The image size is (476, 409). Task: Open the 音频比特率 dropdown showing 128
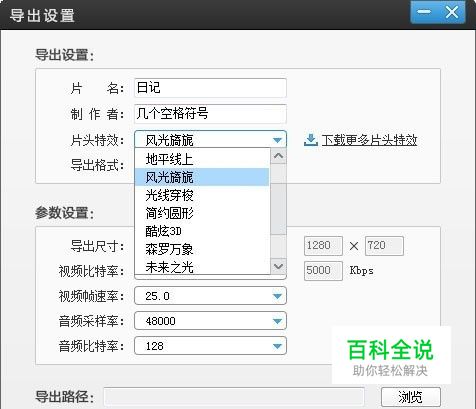click(210, 346)
